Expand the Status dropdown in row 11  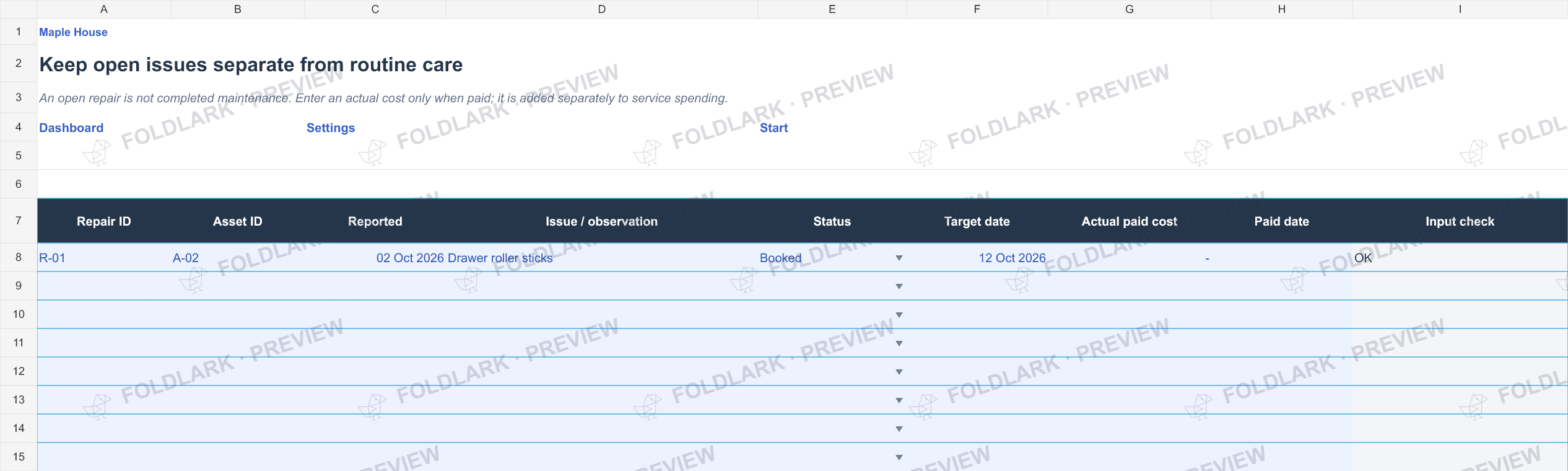coord(899,343)
